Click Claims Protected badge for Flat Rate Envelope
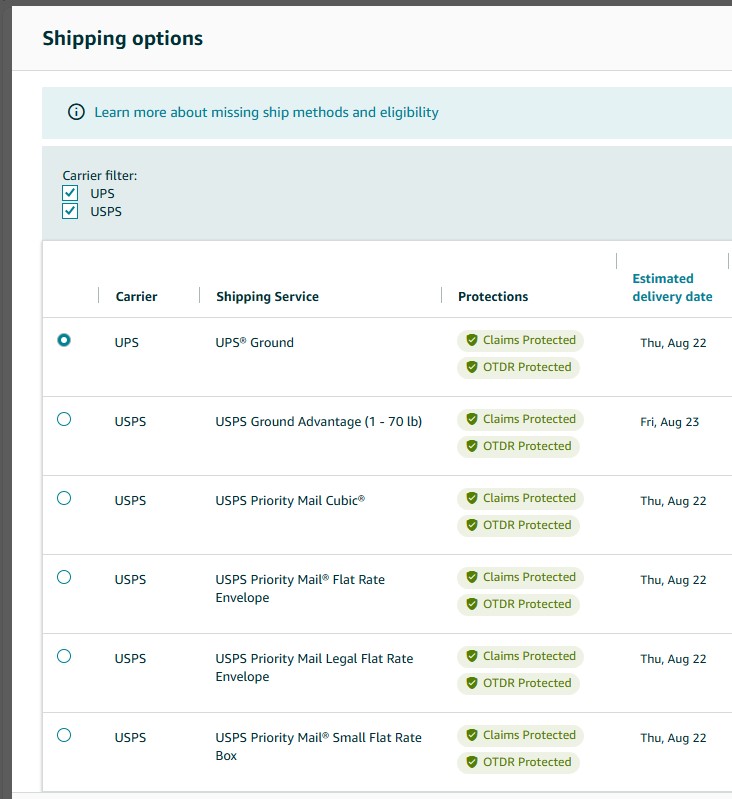732x799 pixels. [520, 577]
